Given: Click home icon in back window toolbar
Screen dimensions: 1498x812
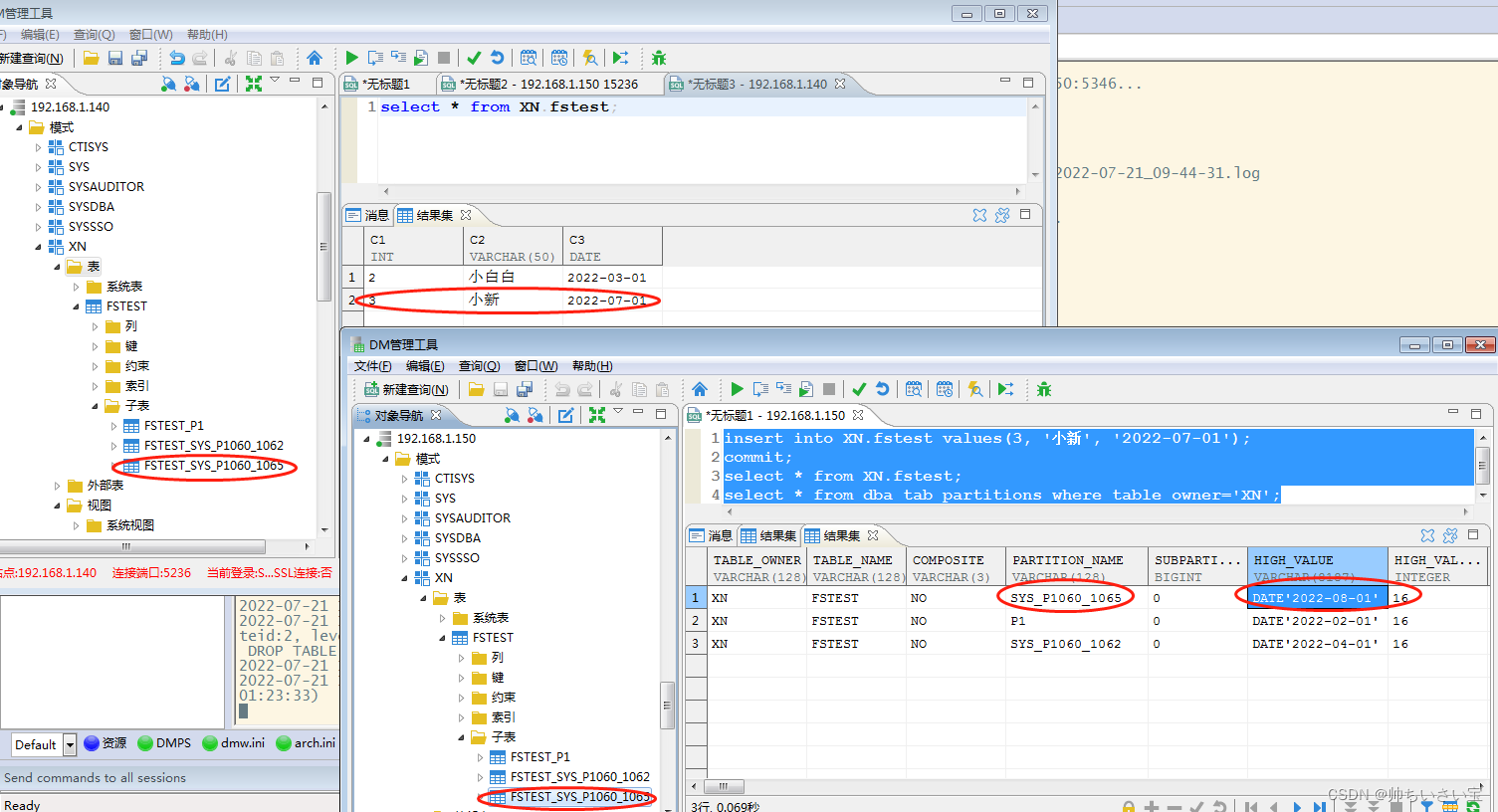Looking at the screenshot, I should [315, 58].
